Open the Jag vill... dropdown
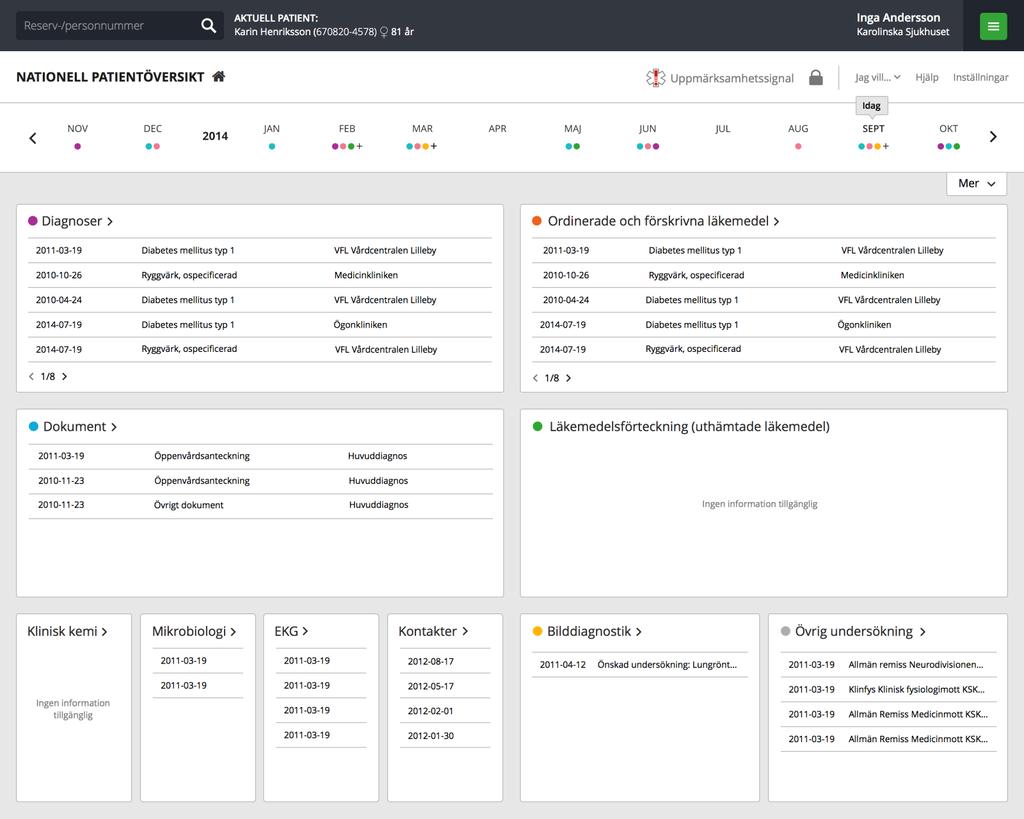This screenshot has height=819, width=1024. click(x=877, y=77)
